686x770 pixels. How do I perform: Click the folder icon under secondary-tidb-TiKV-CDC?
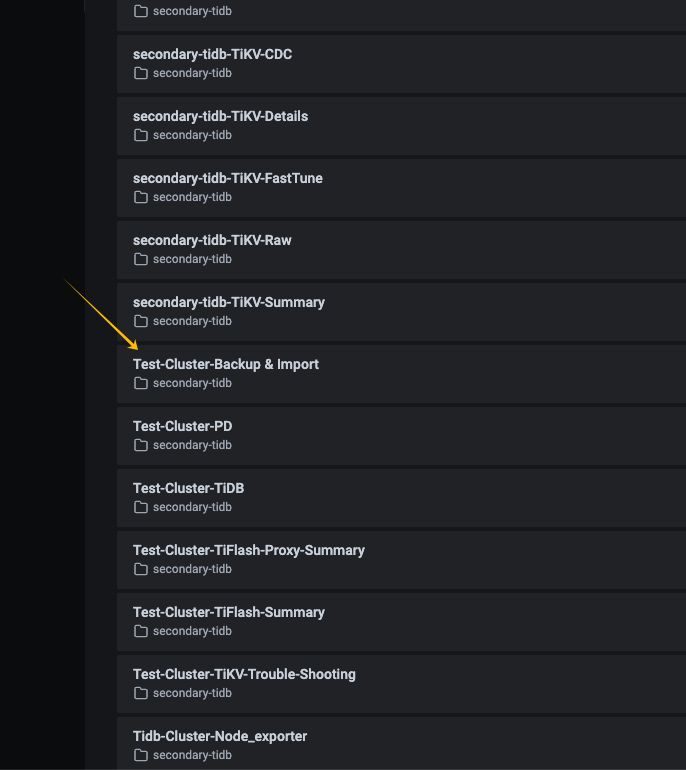pyautogui.click(x=141, y=73)
